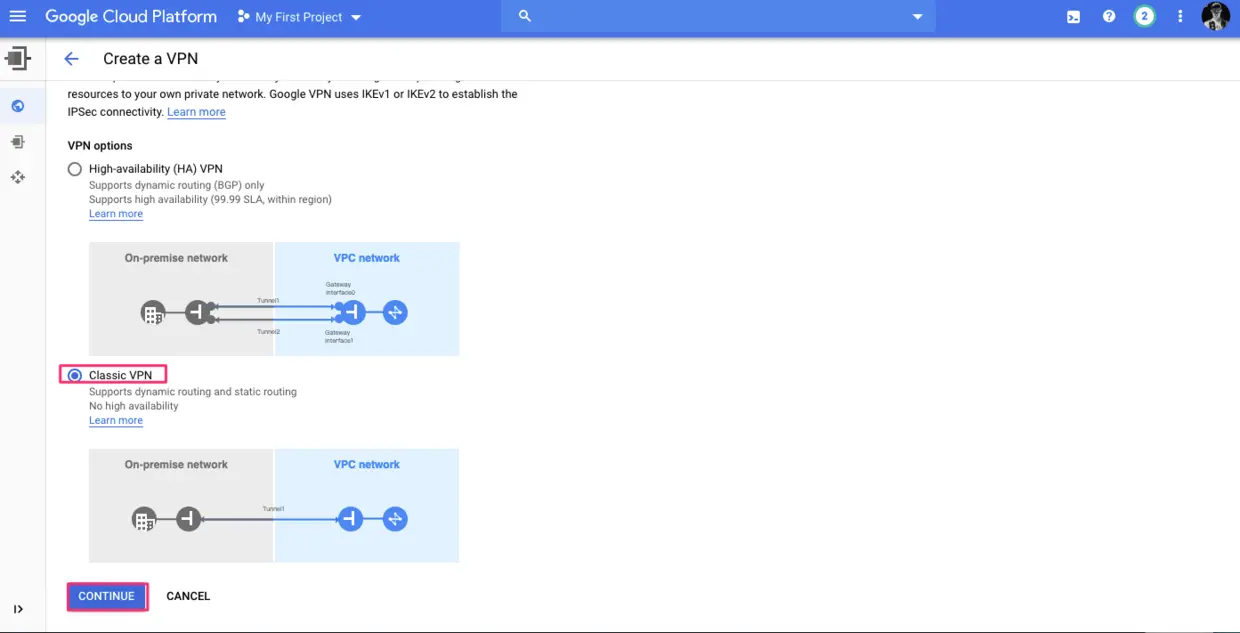
Task: Open the Learn more link under Classic VPN
Action: tap(116, 421)
